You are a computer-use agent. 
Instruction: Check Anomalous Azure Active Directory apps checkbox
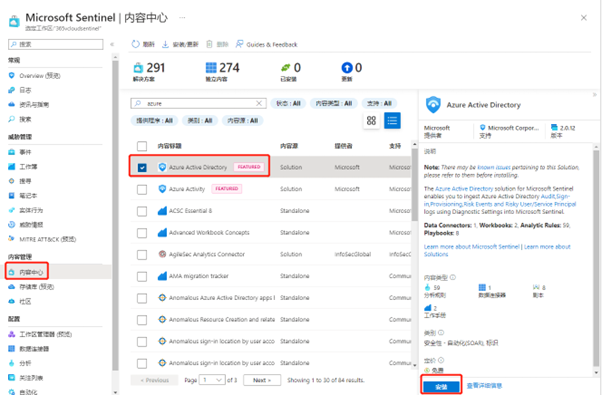(x=142, y=298)
